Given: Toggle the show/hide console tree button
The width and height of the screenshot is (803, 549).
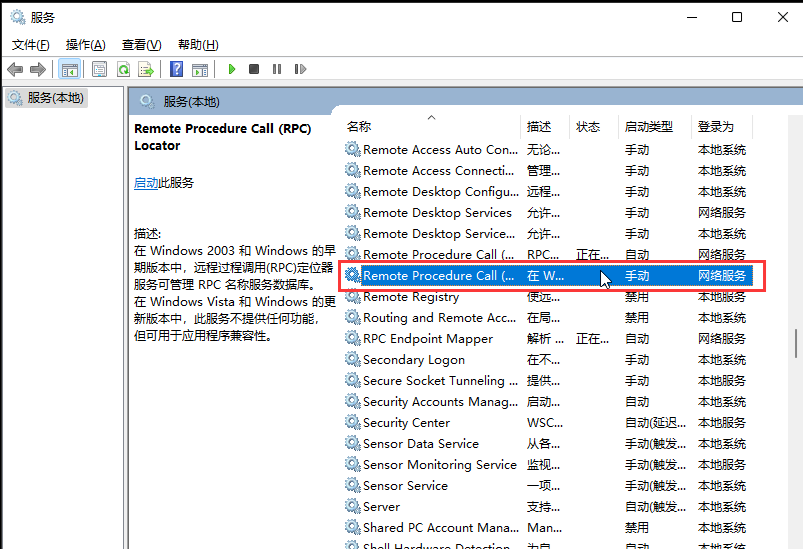Looking at the screenshot, I should tap(69, 69).
